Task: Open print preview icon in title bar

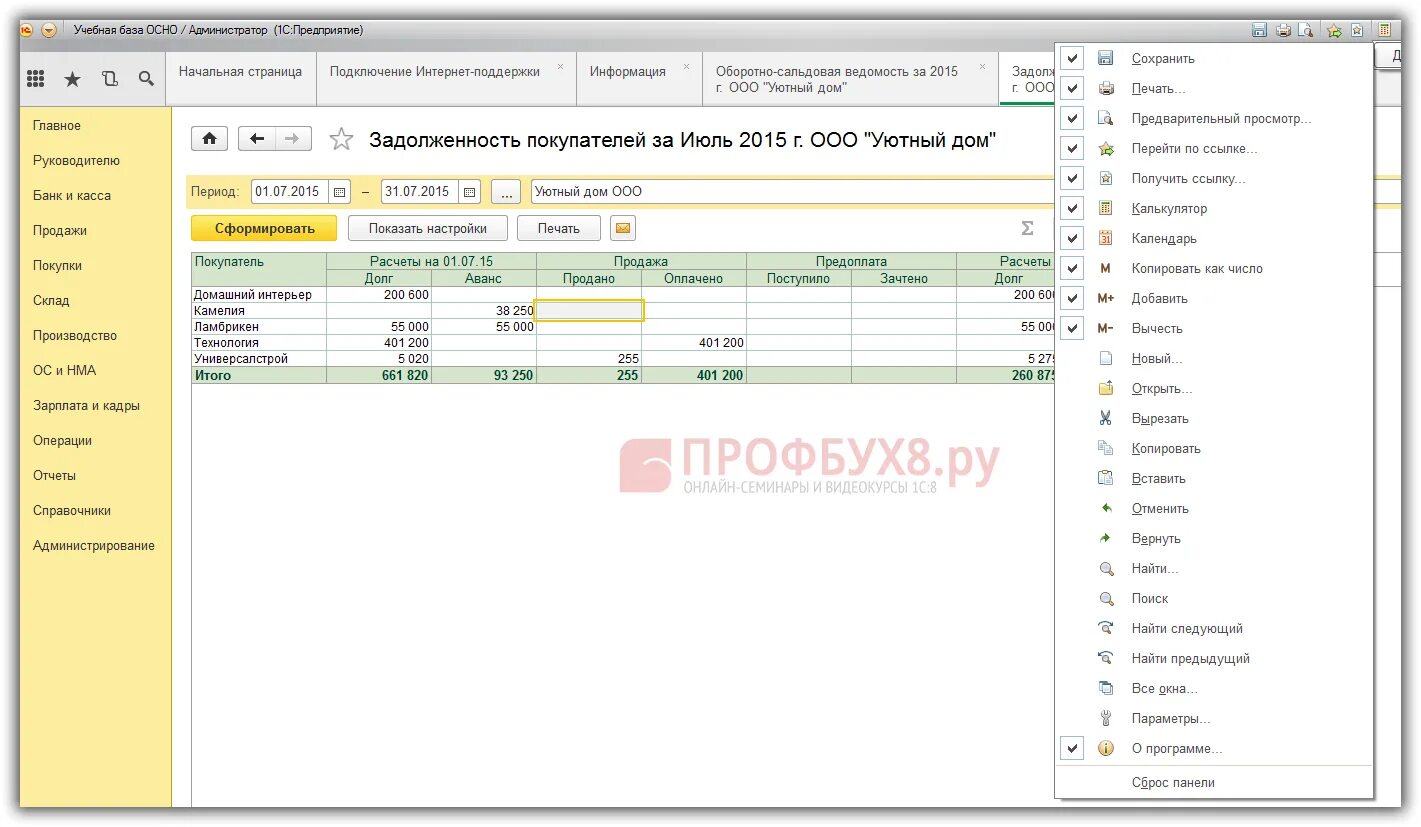Action: [1305, 30]
